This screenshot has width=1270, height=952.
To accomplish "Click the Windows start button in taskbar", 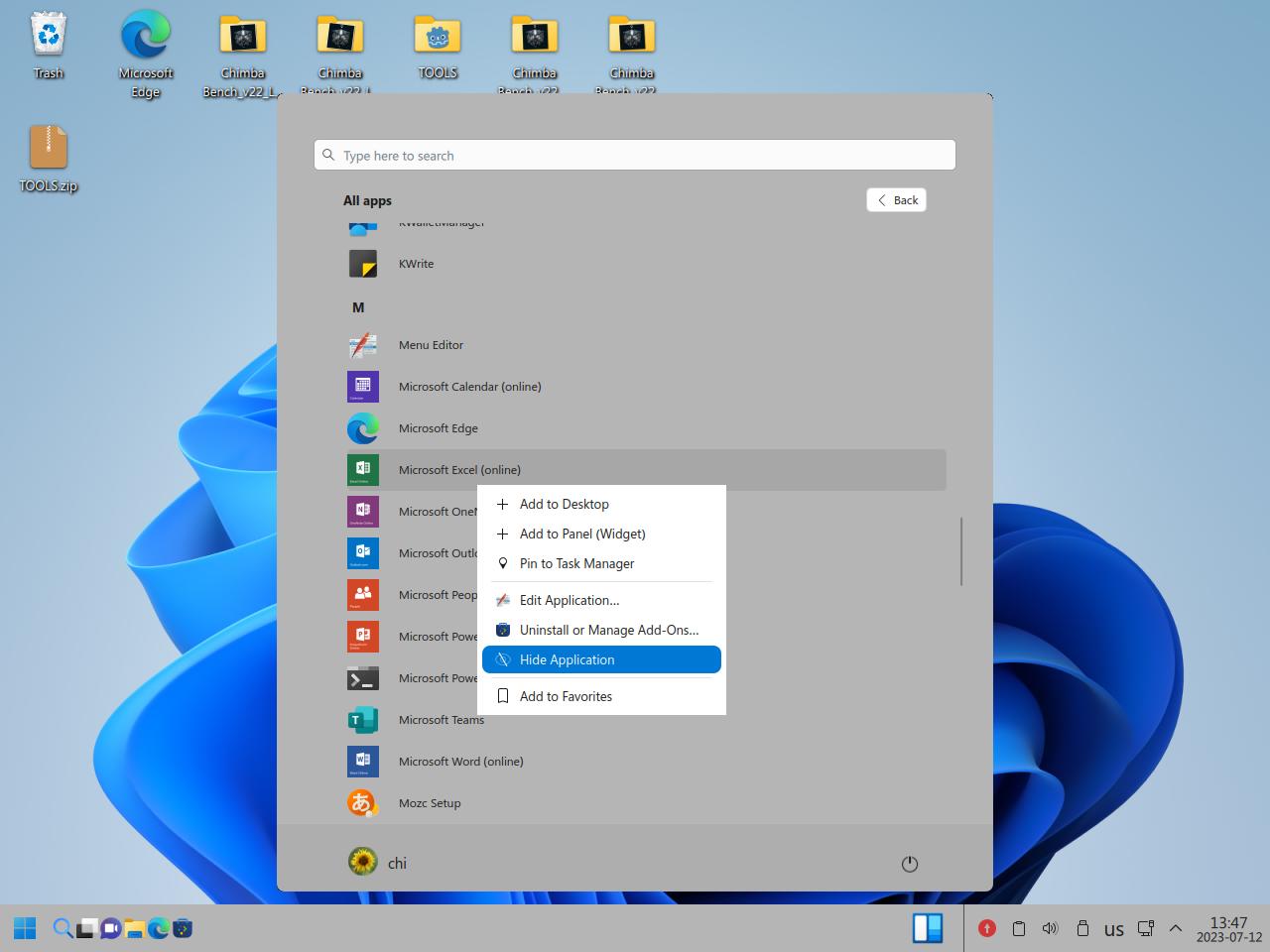I will [25, 928].
